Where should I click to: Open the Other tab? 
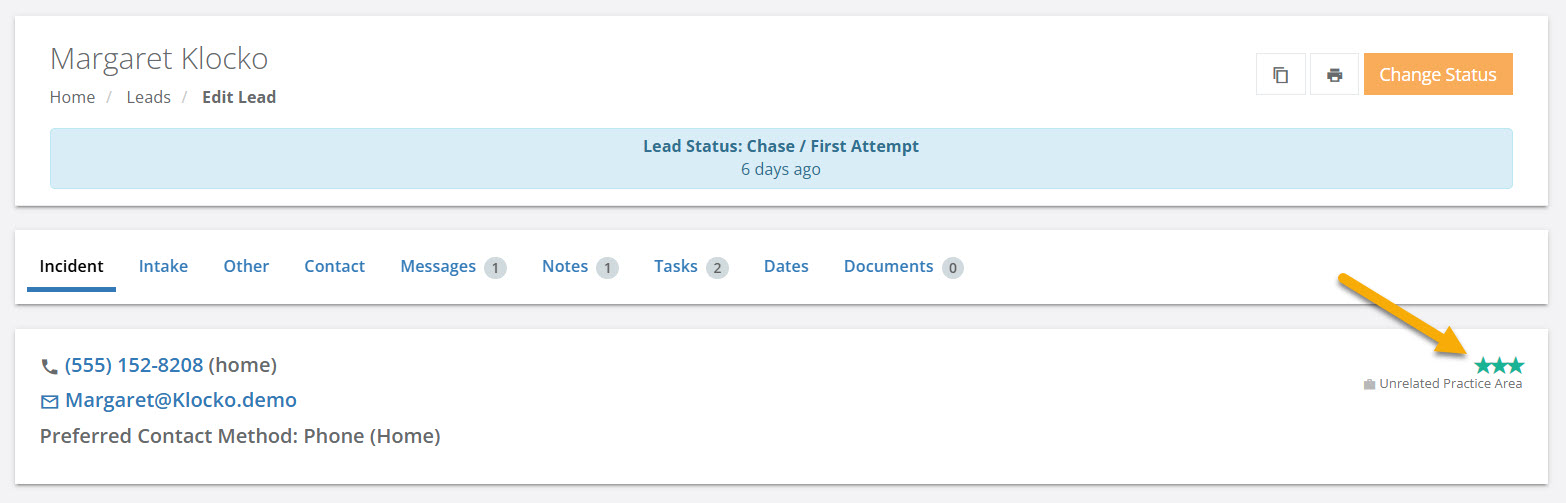(x=246, y=266)
